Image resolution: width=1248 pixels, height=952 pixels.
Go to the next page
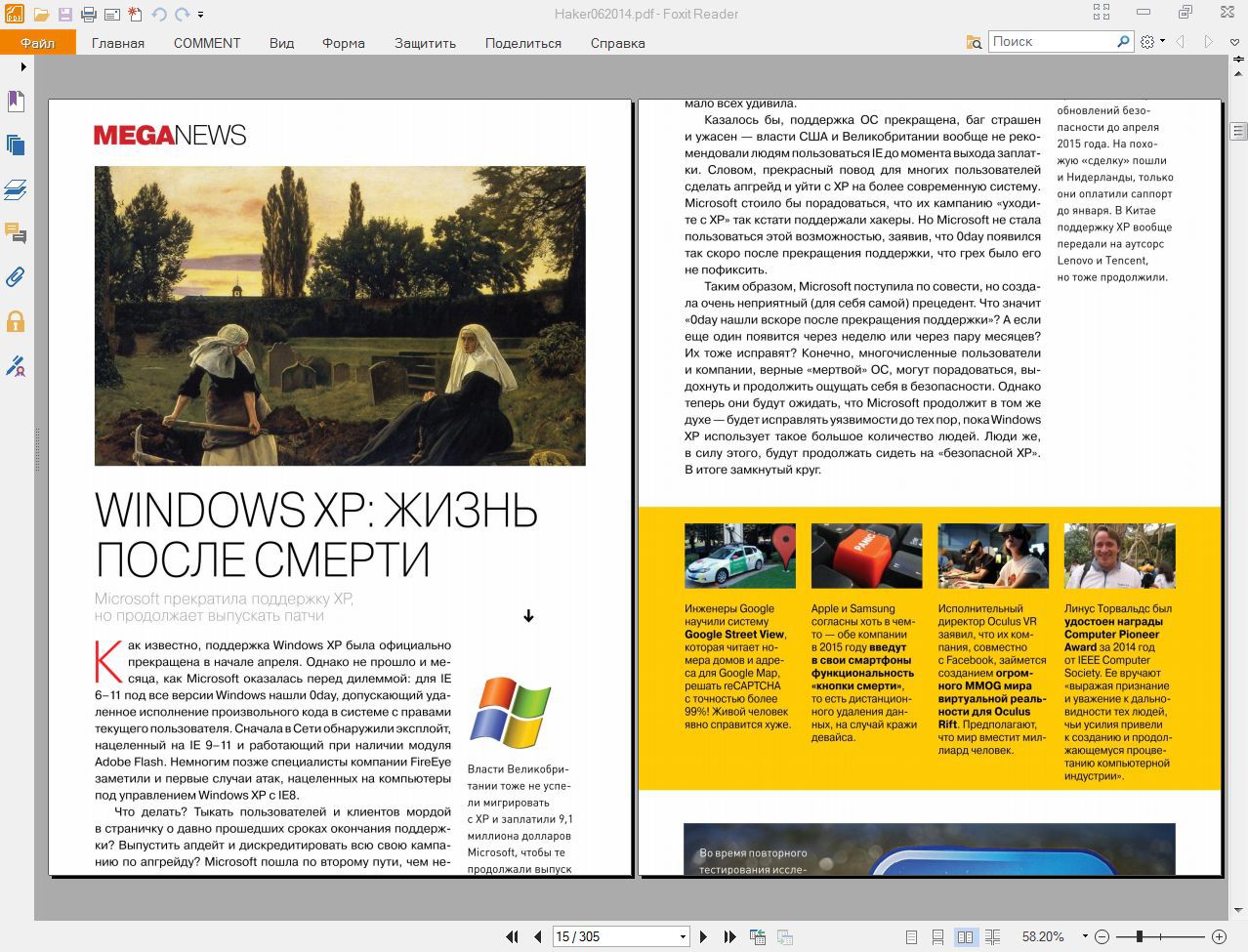[x=703, y=937]
